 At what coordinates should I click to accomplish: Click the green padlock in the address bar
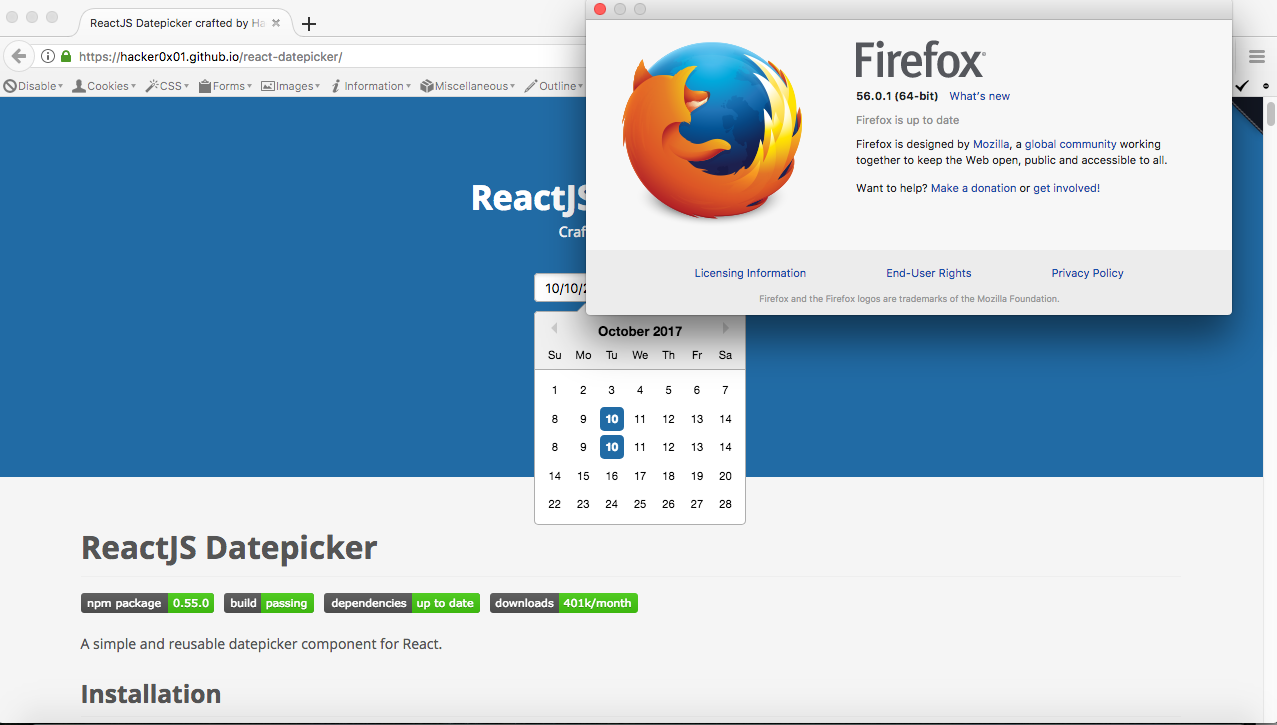coord(66,56)
